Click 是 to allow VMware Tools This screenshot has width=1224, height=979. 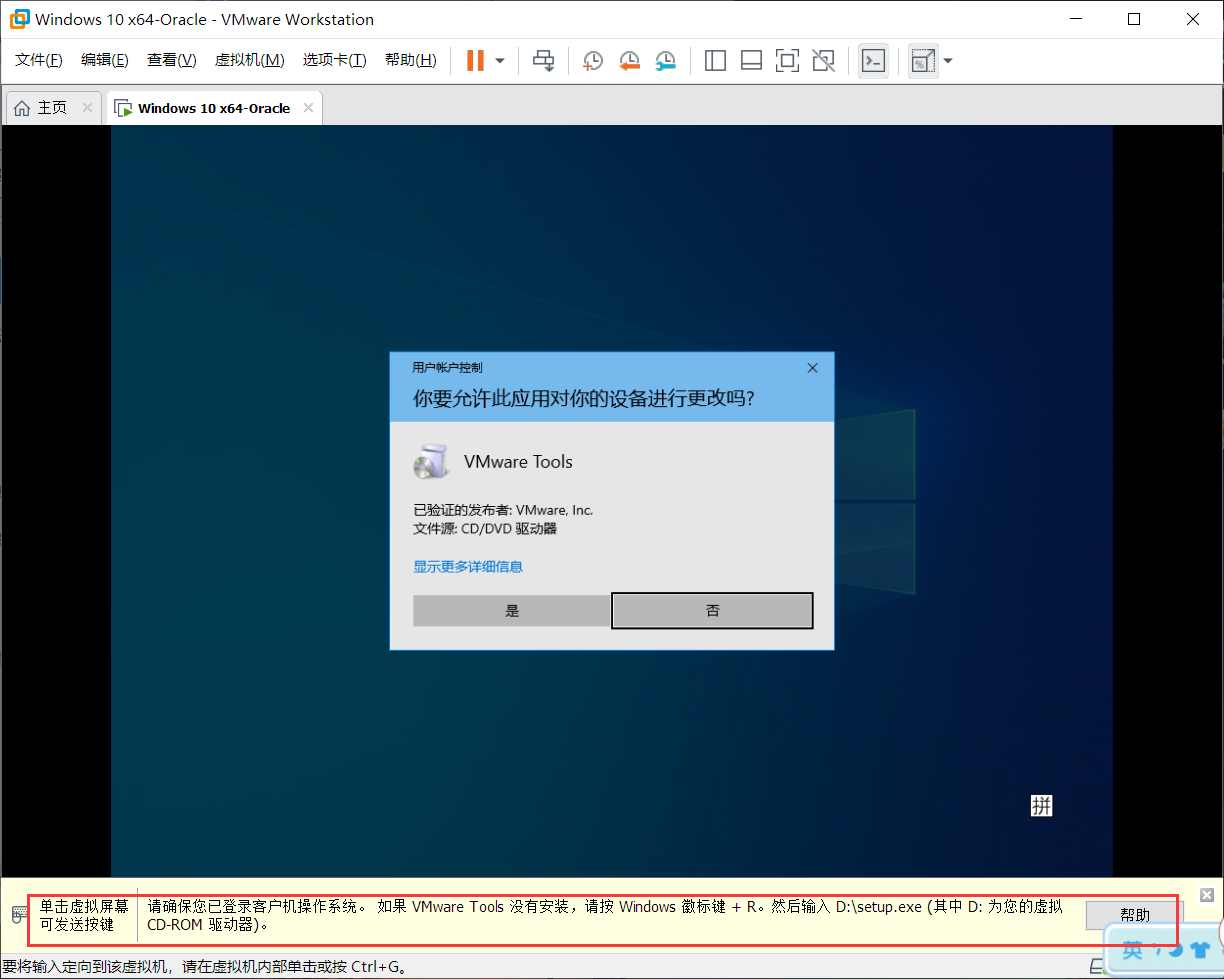511,610
